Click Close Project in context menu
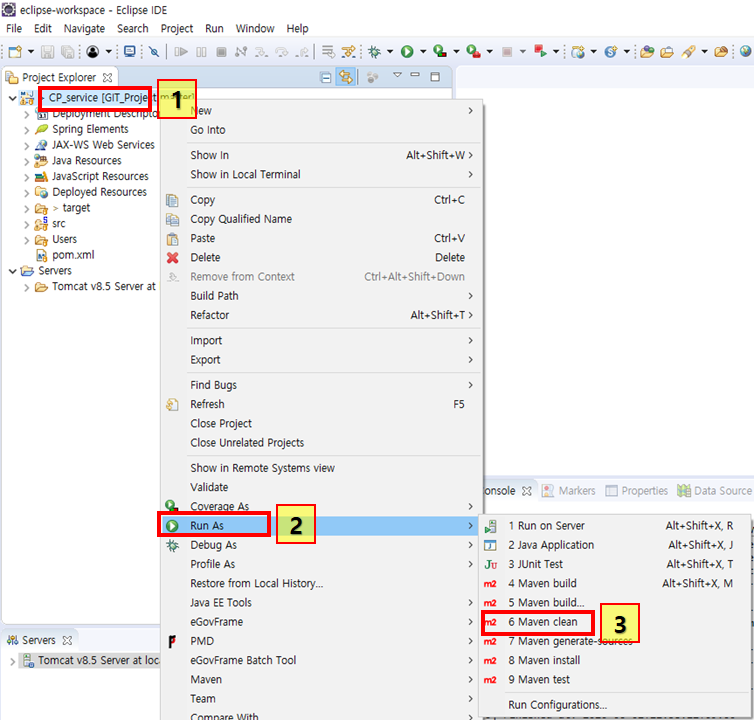The width and height of the screenshot is (754, 720). (320, 423)
